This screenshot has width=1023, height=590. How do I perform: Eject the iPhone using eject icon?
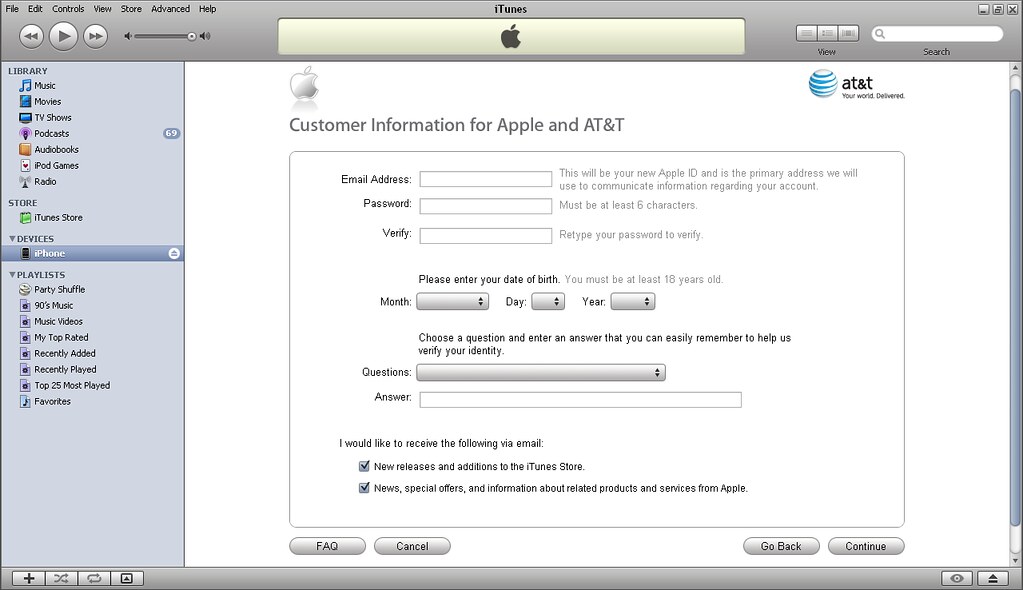[174, 253]
